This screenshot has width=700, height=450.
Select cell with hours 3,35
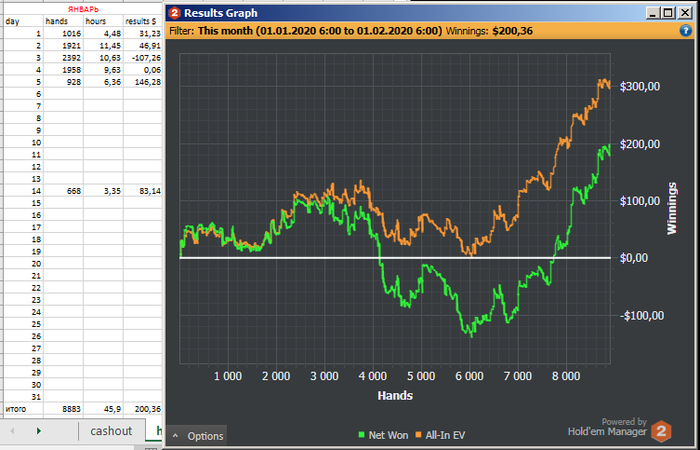click(103, 191)
